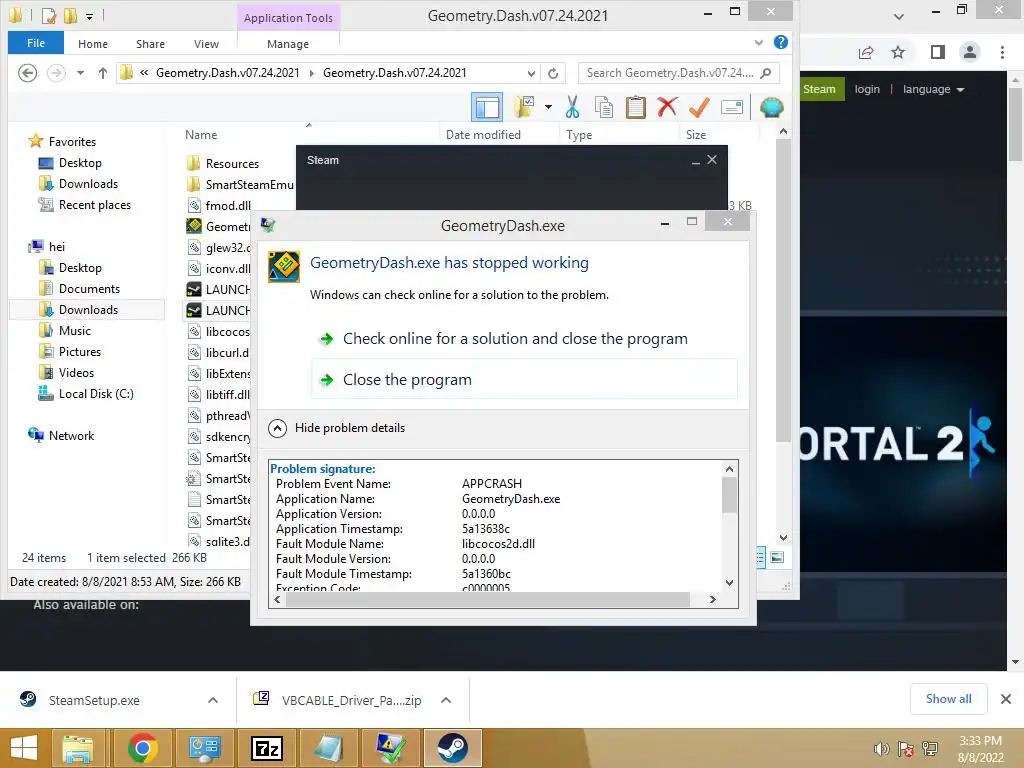
Task: Open the Share ribbon tab
Action: click(150, 44)
